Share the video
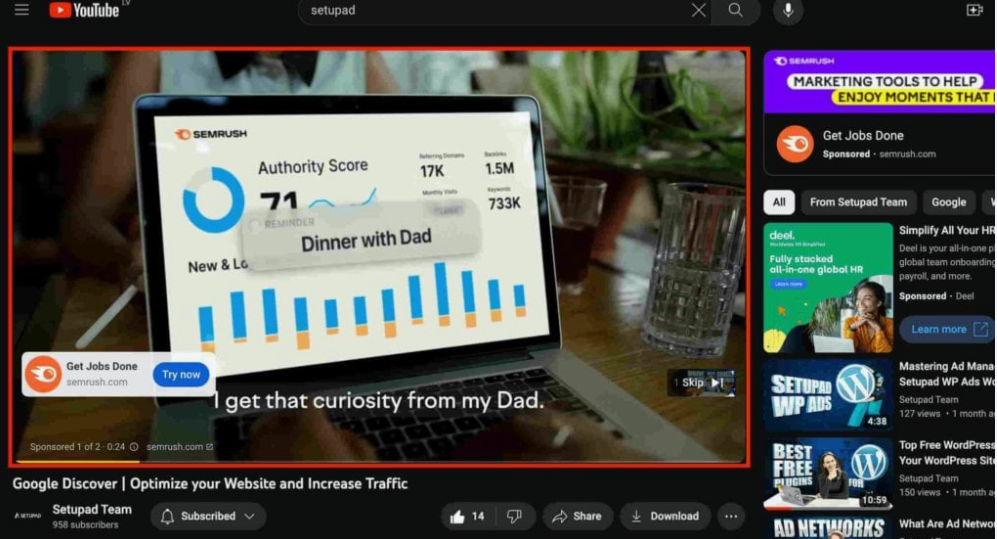This screenshot has width=997, height=539. 577,516
